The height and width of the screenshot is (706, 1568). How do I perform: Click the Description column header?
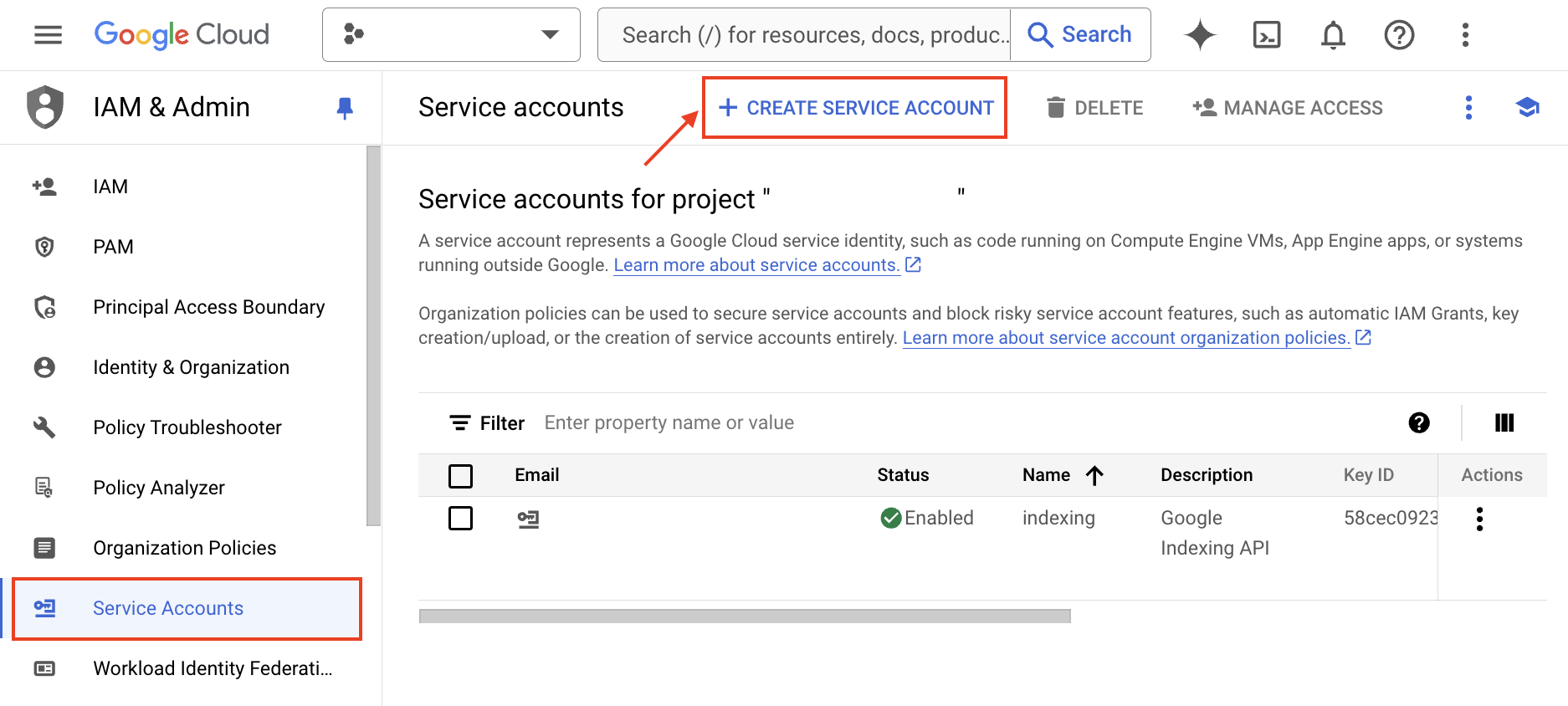pyautogui.click(x=1207, y=475)
